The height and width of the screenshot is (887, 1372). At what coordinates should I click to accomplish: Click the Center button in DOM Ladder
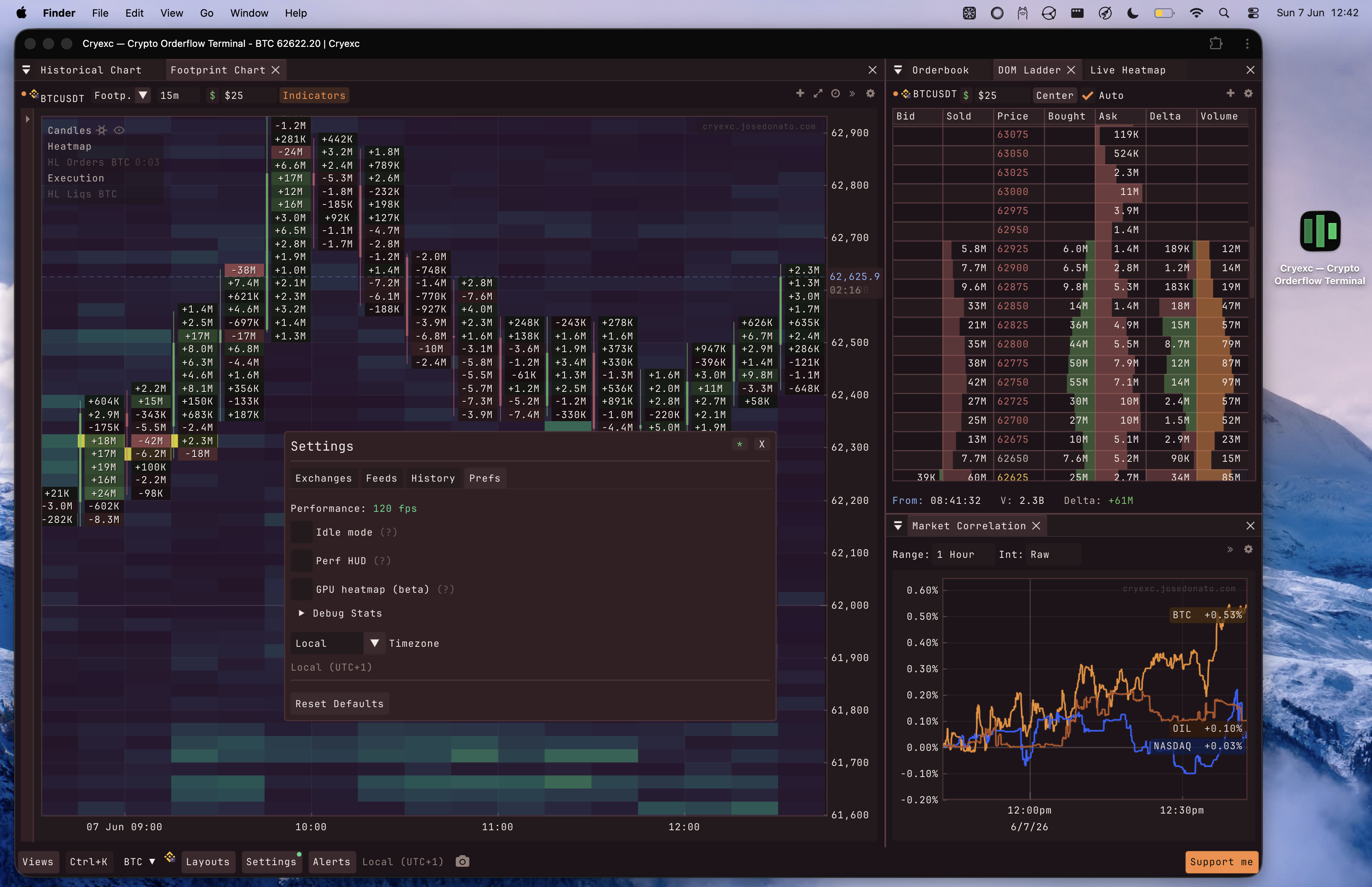pos(1055,96)
